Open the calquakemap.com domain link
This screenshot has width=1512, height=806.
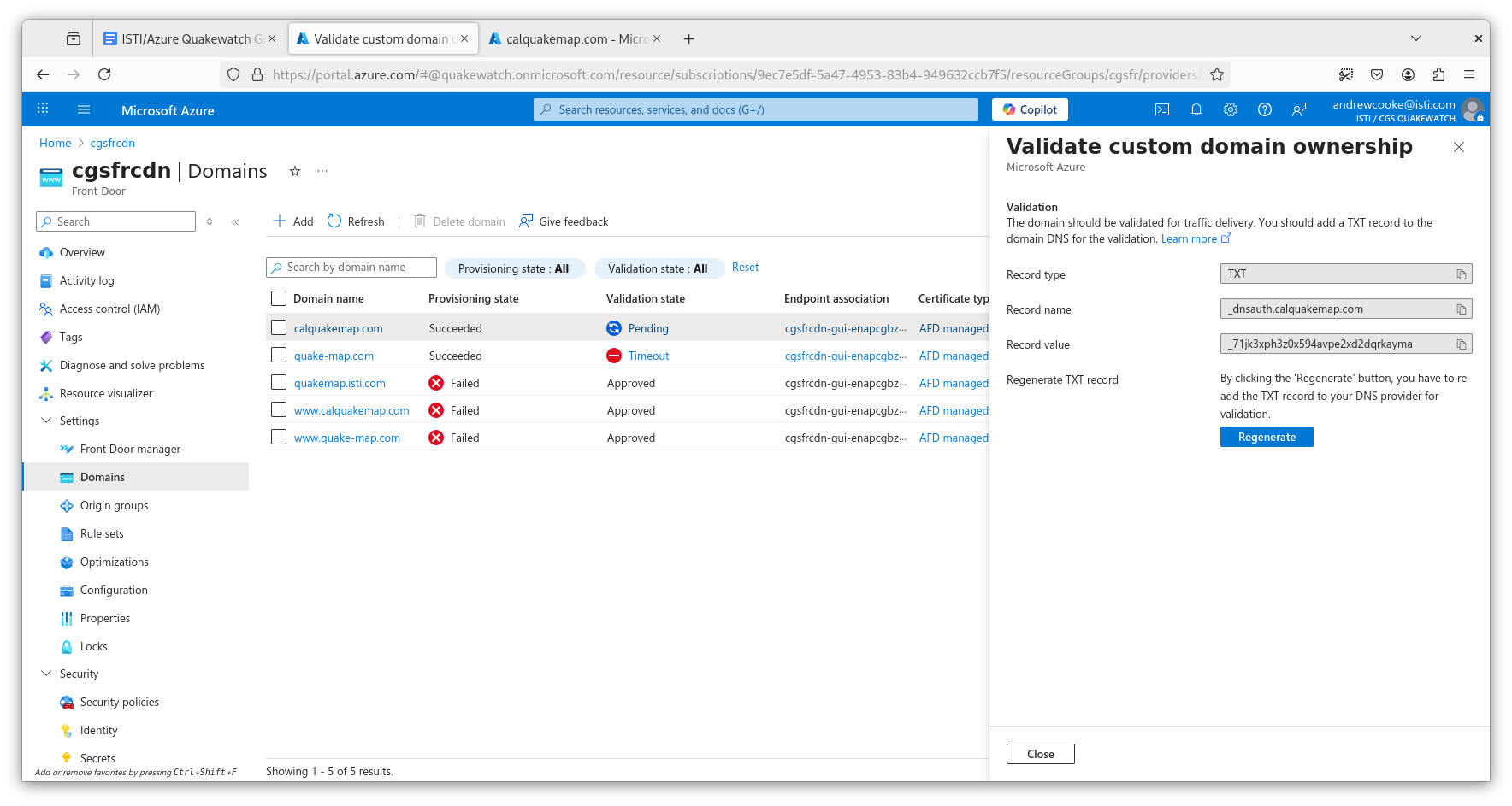(x=339, y=328)
